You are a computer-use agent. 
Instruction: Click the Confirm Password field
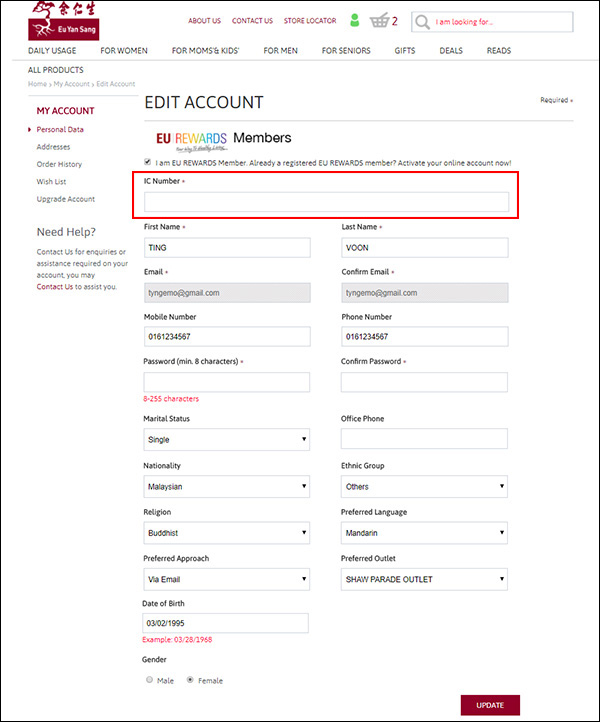424,382
